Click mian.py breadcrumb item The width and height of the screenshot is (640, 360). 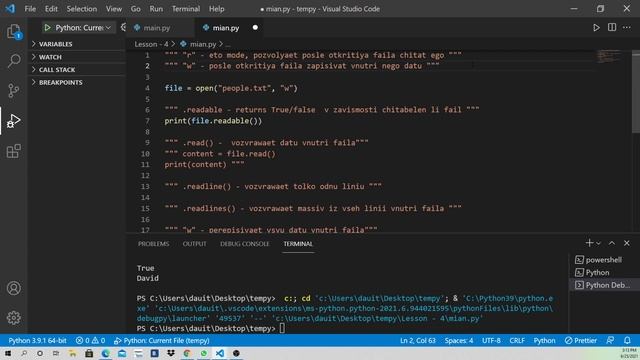tap(202, 44)
